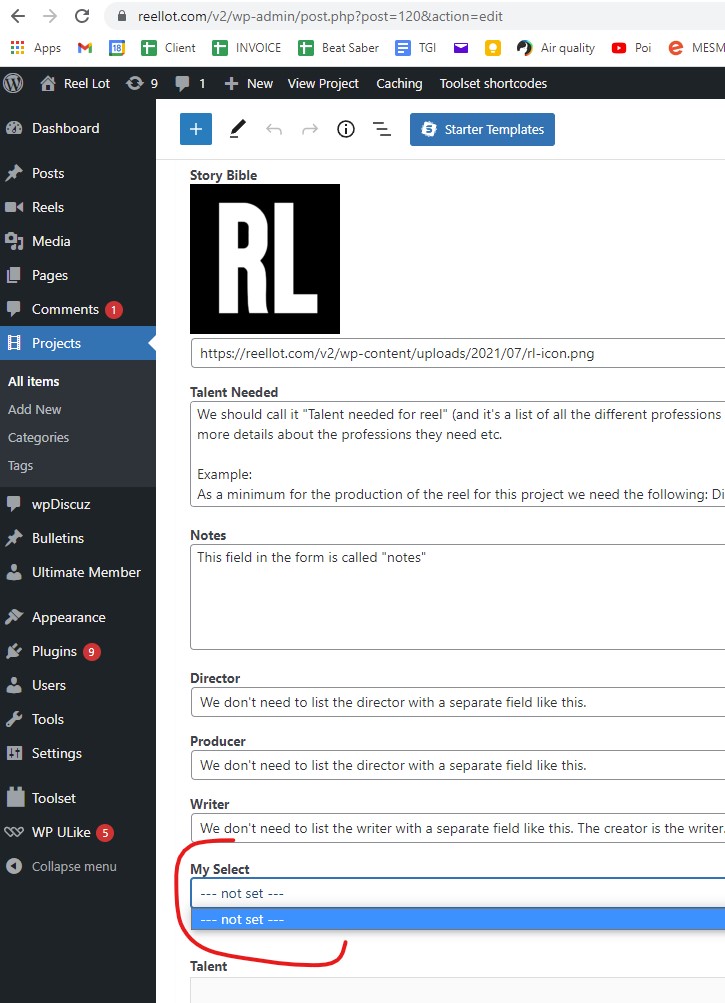The width and height of the screenshot is (725, 1003).
Task: Click the Story Bible image URL field
Action: coord(458,353)
